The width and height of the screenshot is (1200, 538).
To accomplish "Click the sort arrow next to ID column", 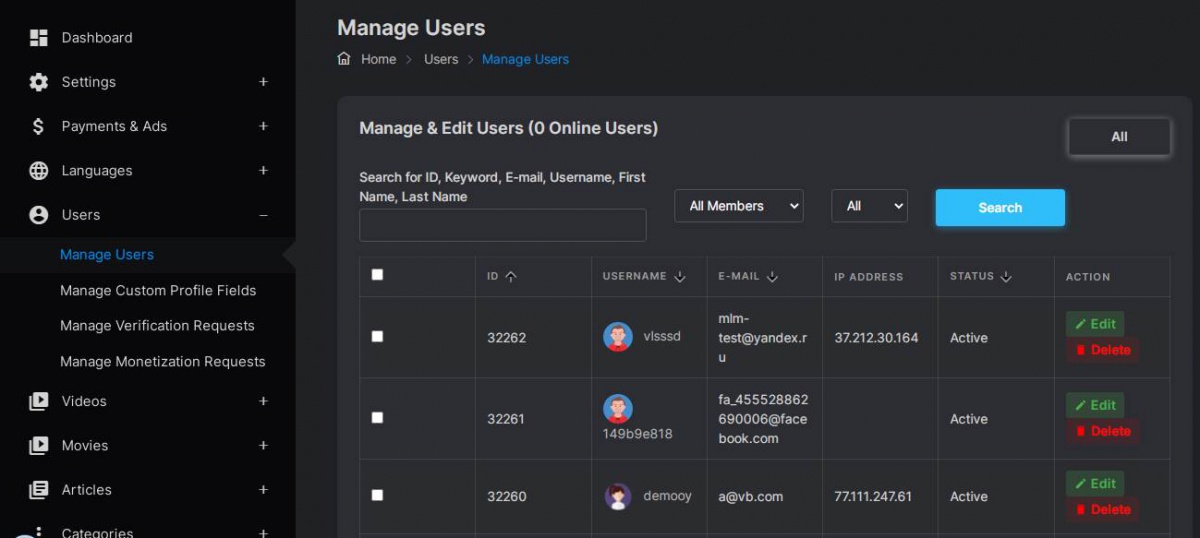I will click(x=511, y=277).
